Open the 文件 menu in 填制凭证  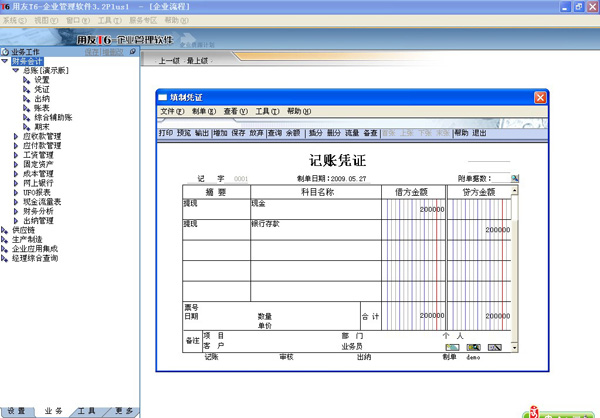coord(172,111)
